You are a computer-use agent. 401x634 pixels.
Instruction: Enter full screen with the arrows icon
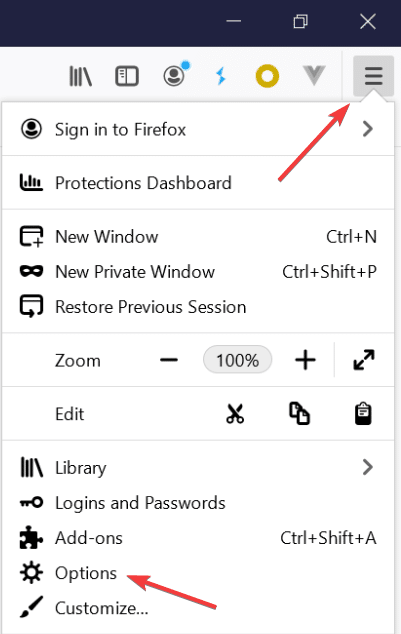[364, 359]
